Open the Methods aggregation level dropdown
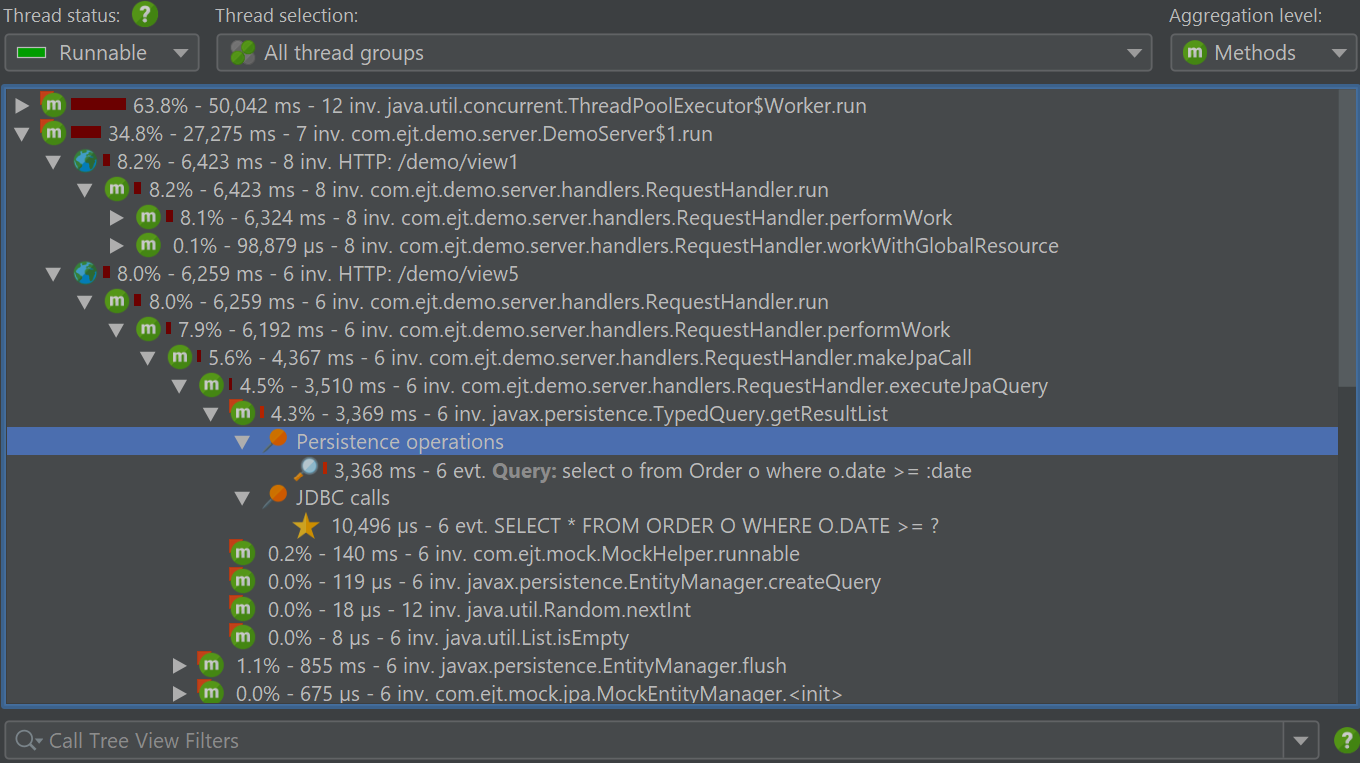The width and height of the screenshot is (1360, 763). click(x=1264, y=53)
